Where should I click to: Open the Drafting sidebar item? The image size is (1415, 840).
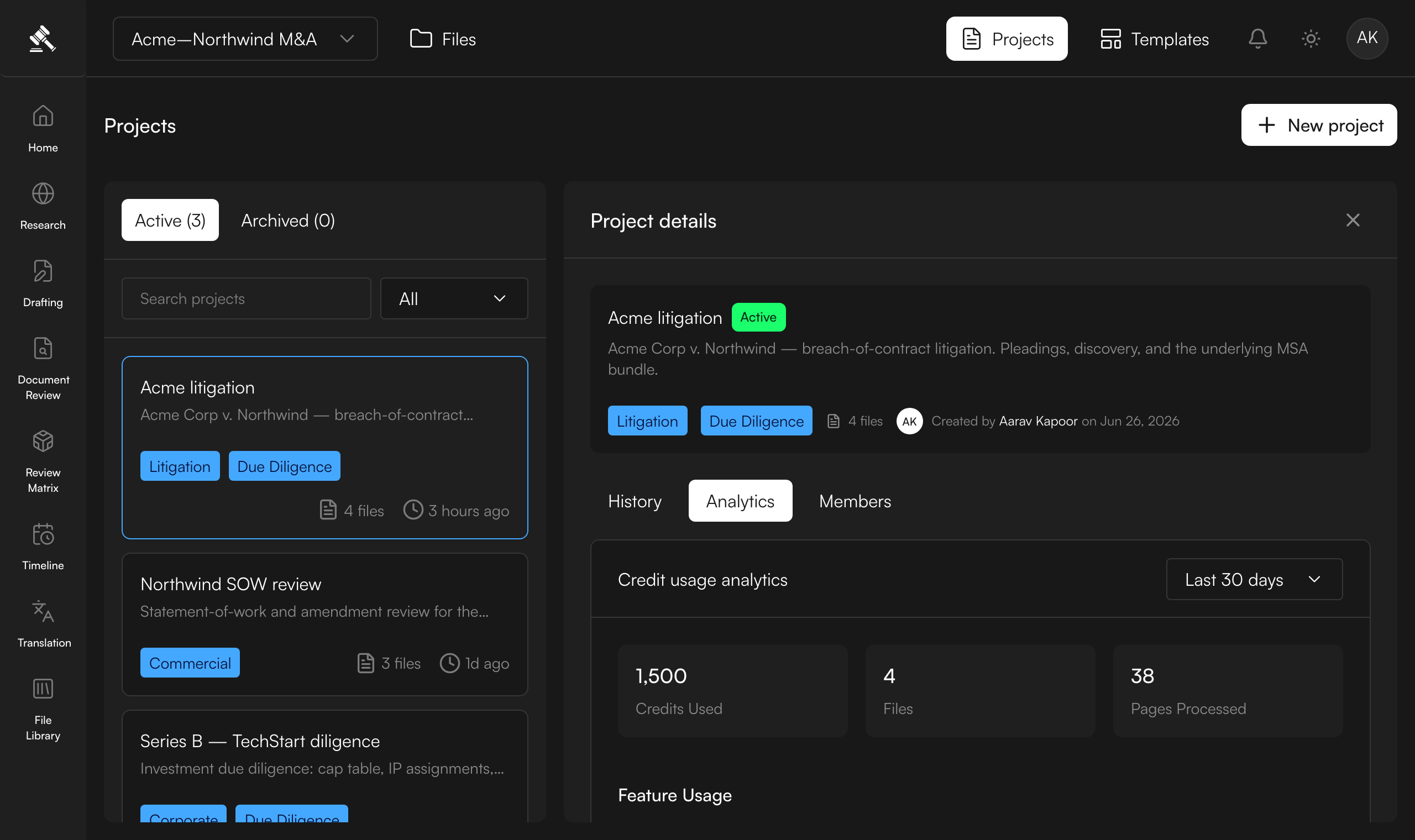pyautogui.click(x=43, y=283)
